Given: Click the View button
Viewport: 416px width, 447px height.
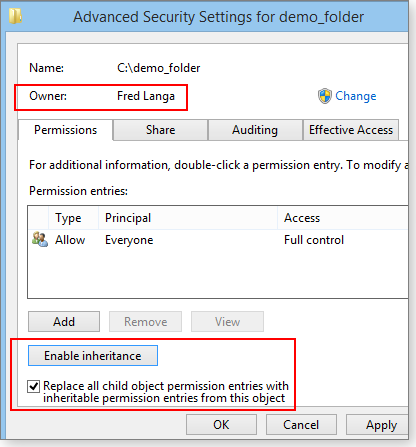Looking at the screenshot, I should [227, 322].
